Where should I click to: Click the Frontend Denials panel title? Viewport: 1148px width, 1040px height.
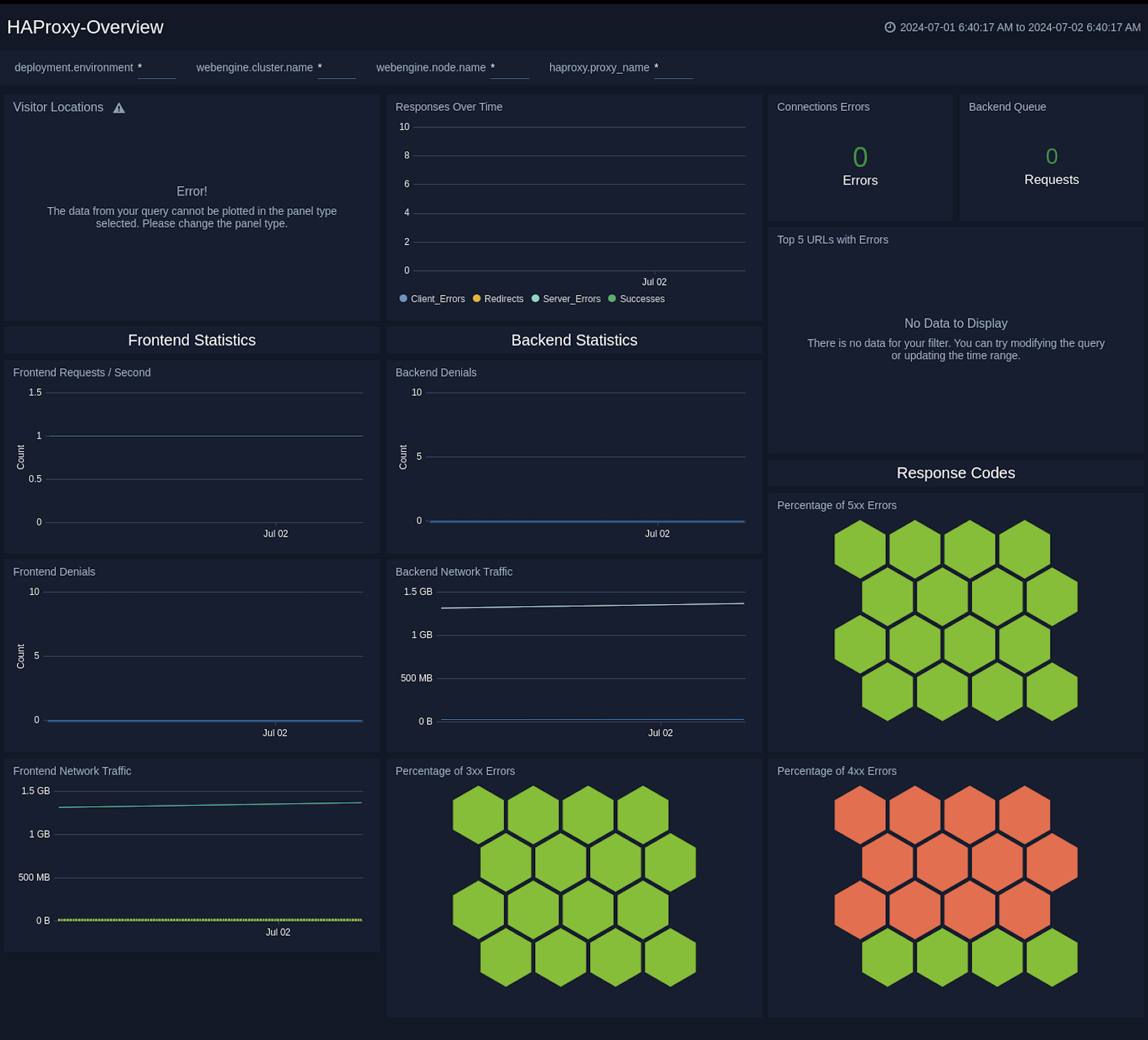(54, 572)
